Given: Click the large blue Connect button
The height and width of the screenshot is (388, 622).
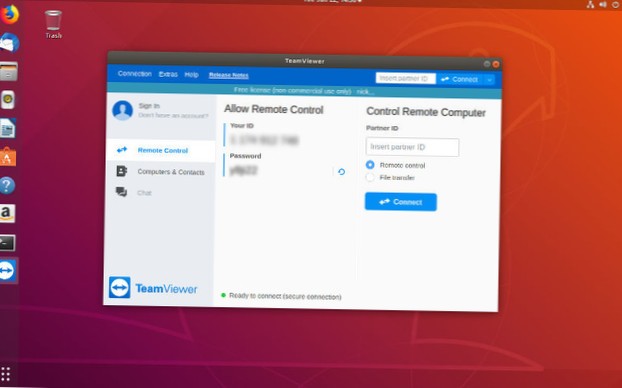Looking at the screenshot, I should coord(401,202).
